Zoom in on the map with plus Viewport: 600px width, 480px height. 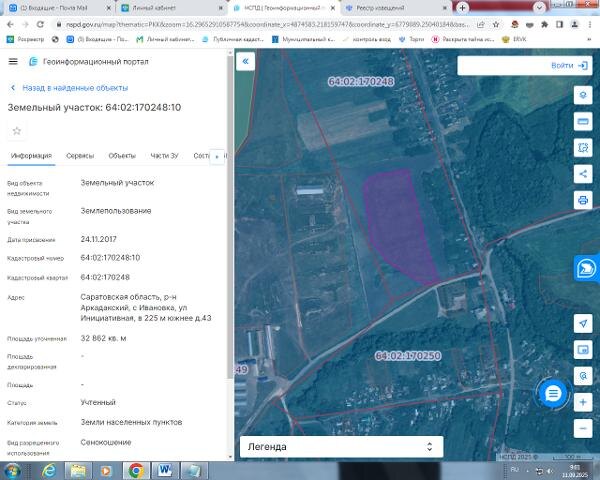pyautogui.click(x=583, y=402)
